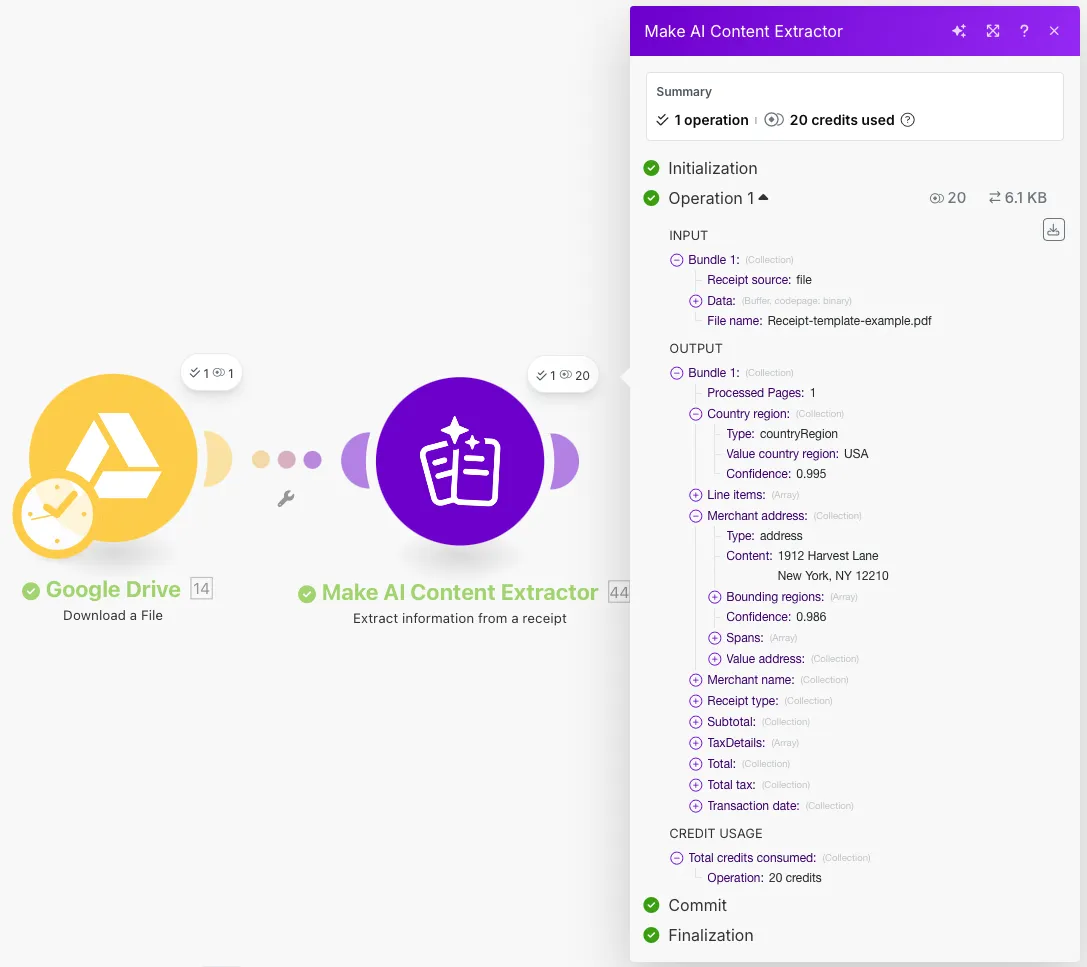Expand the Subtotal collection
This screenshot has width=1087, height=967.
[695, 722]
